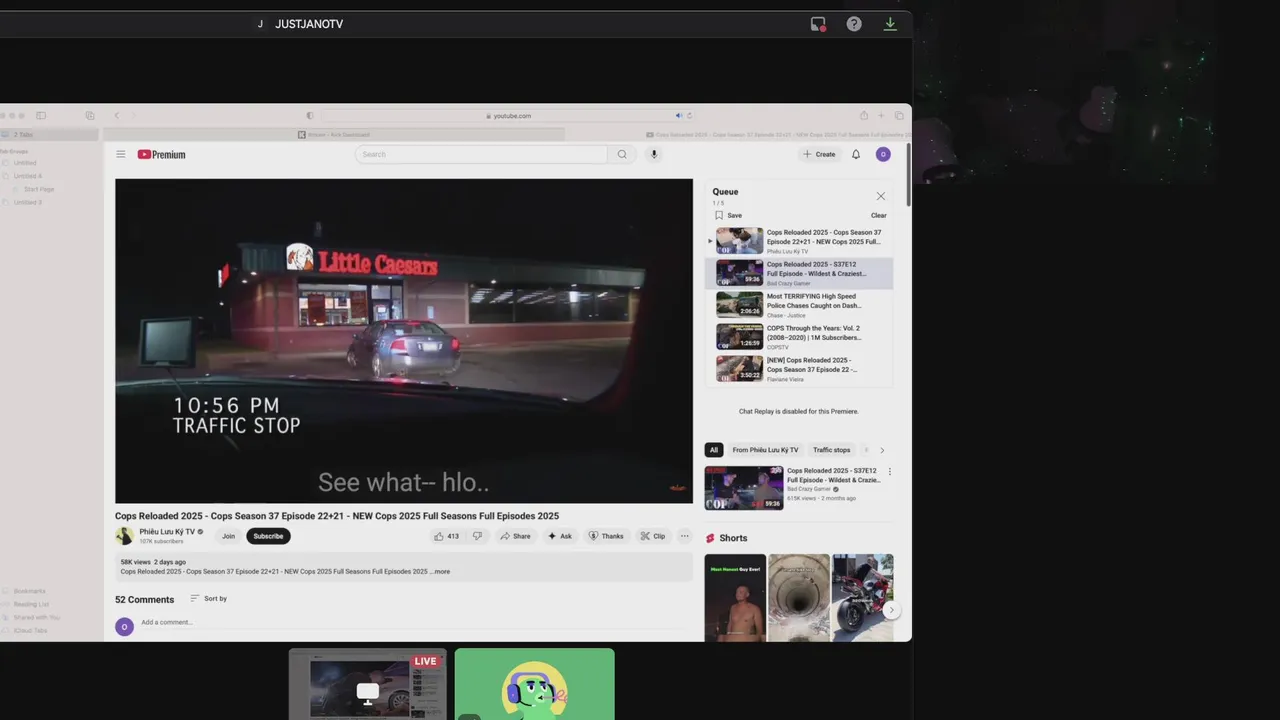The image size is (1280, 720).
Task: Open Shorts video showing tunnel
Action: 799,598
